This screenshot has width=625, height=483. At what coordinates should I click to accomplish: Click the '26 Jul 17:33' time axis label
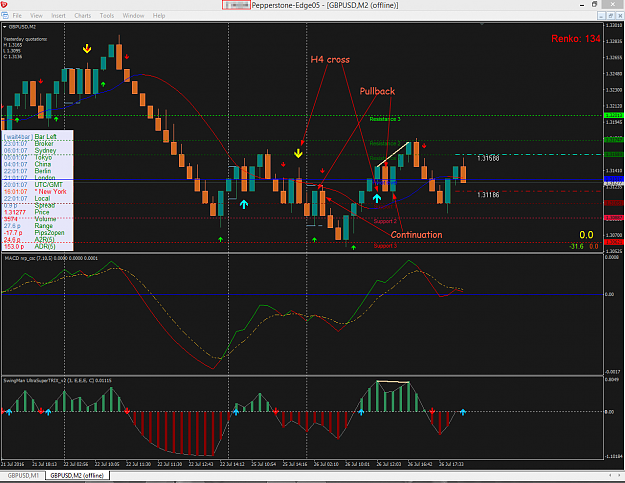(451, 464)
